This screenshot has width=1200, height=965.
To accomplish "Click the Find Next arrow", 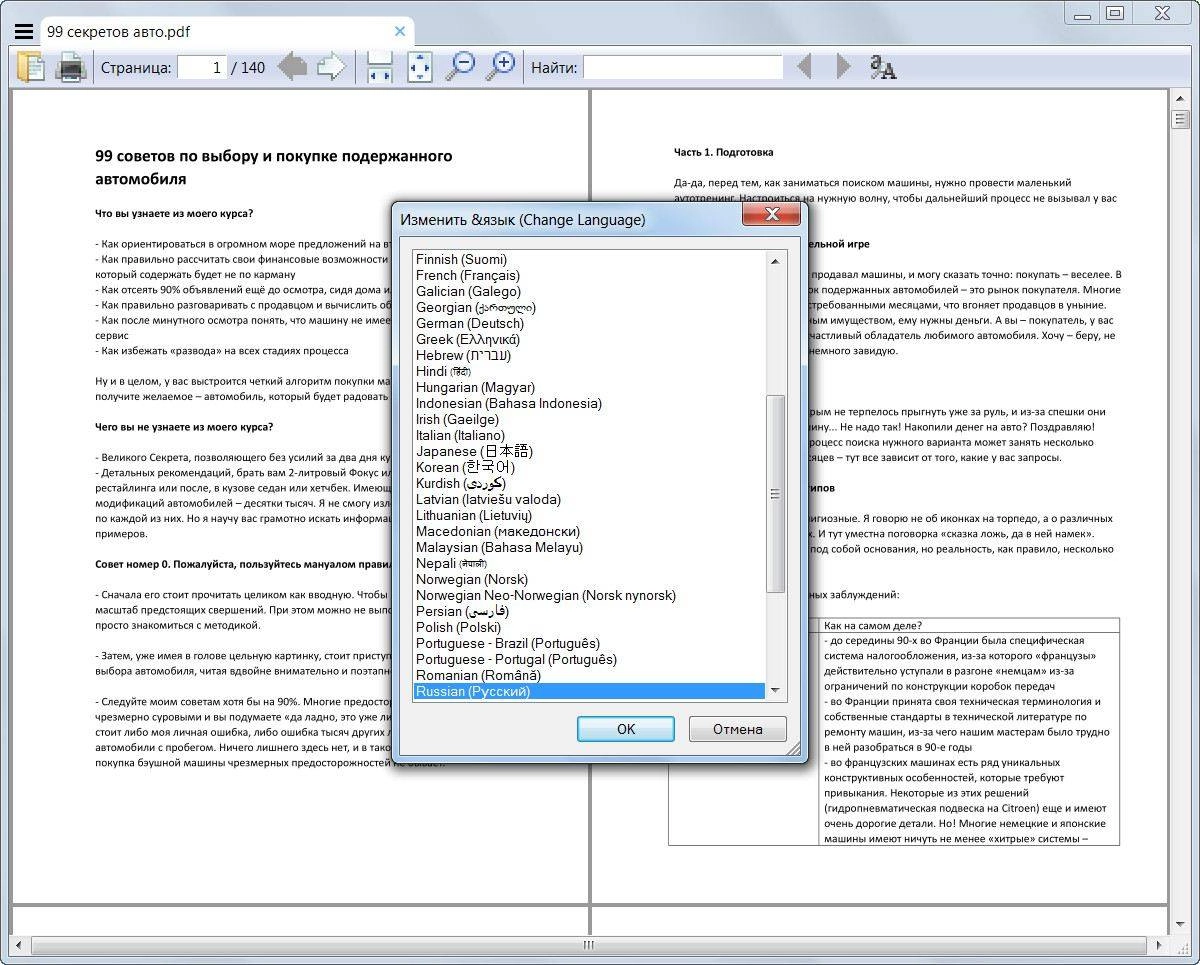I will click(x=843, y=67).
